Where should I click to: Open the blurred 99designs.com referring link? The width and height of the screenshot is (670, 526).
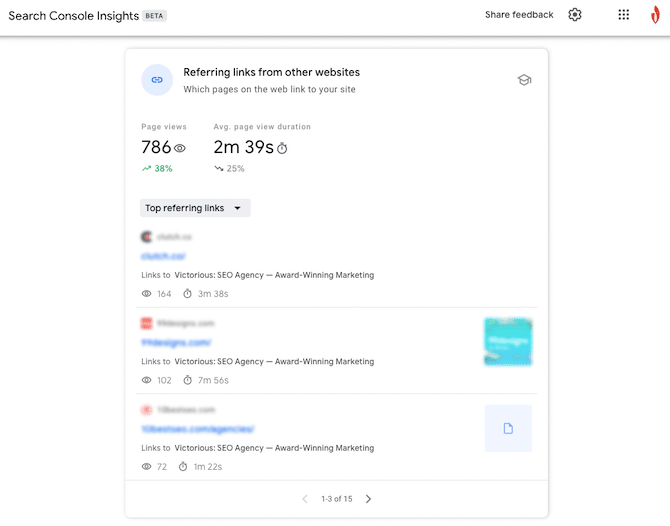176,342
